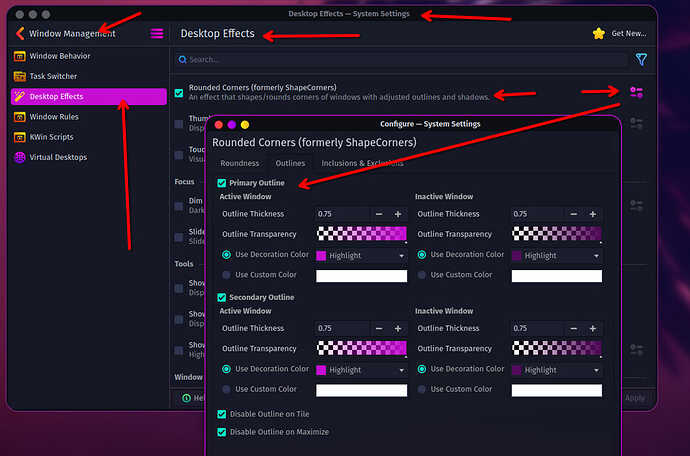The image size is (690, 456).
Task: Toggle the Primary Outline checkbox
Action: point(221,183)
